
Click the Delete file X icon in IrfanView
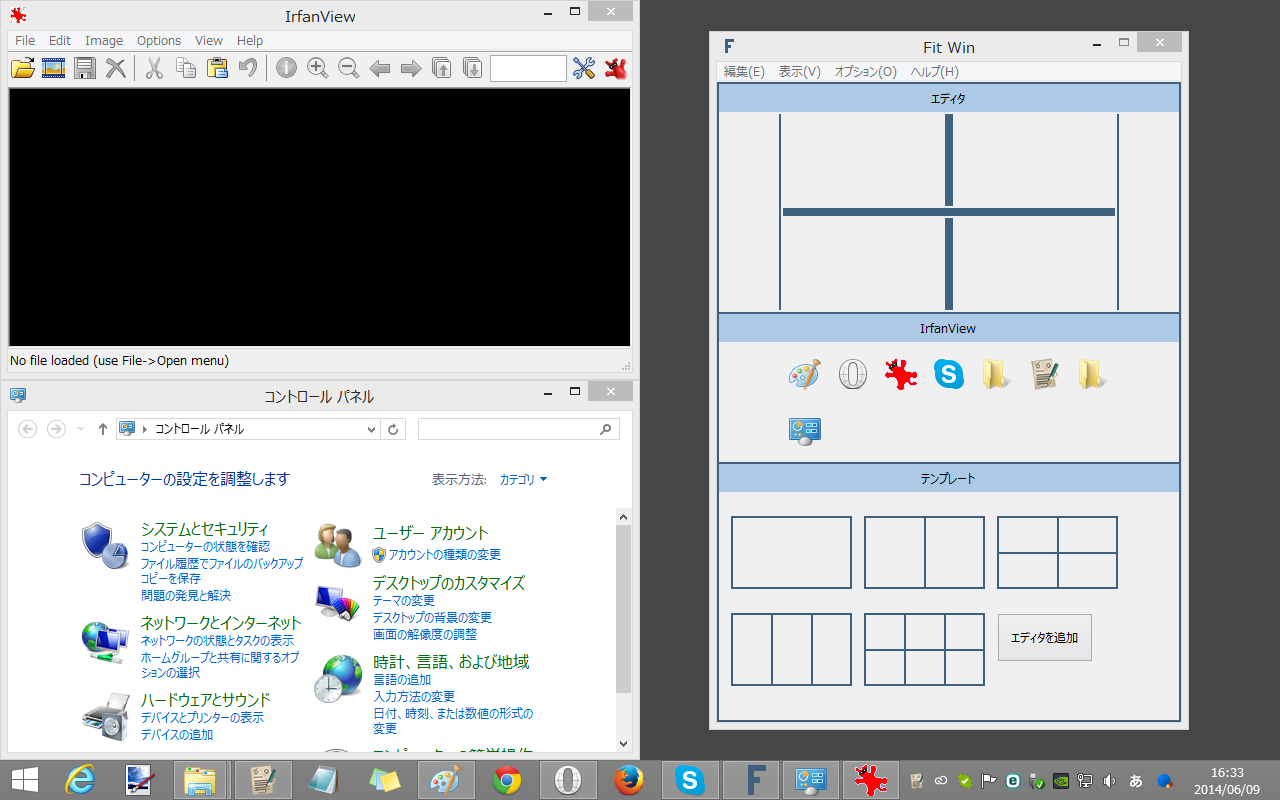point(116,68)
